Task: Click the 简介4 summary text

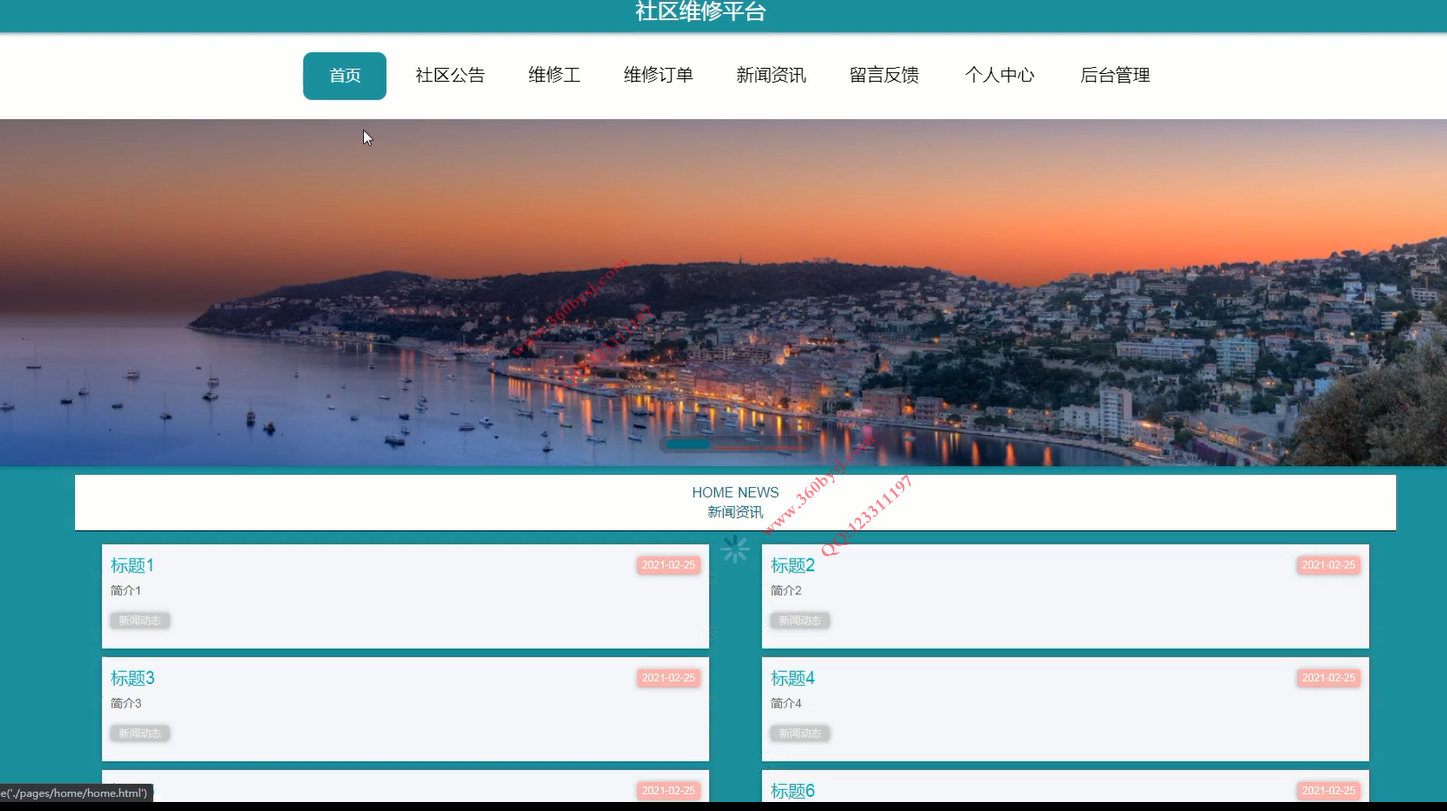Action: point(786,704)
